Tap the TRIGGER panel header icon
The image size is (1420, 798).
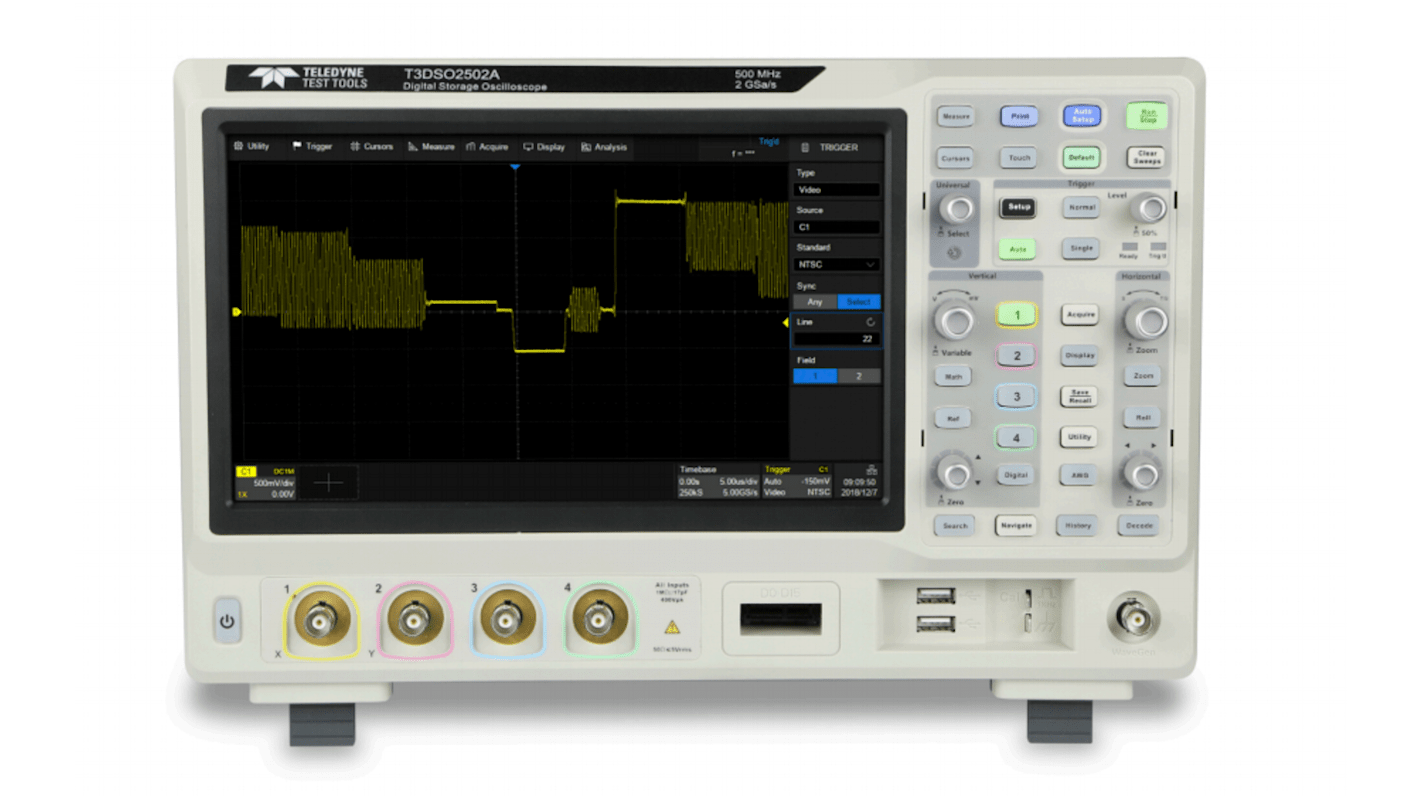805,147
